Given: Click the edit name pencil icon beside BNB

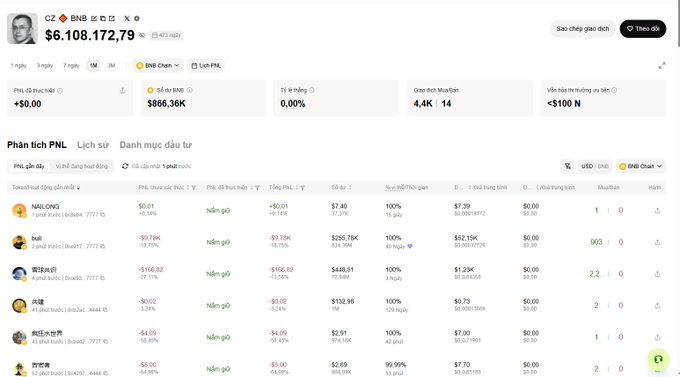Looking at the screenshot, I should pyautogui.click(x=94, y=19).
